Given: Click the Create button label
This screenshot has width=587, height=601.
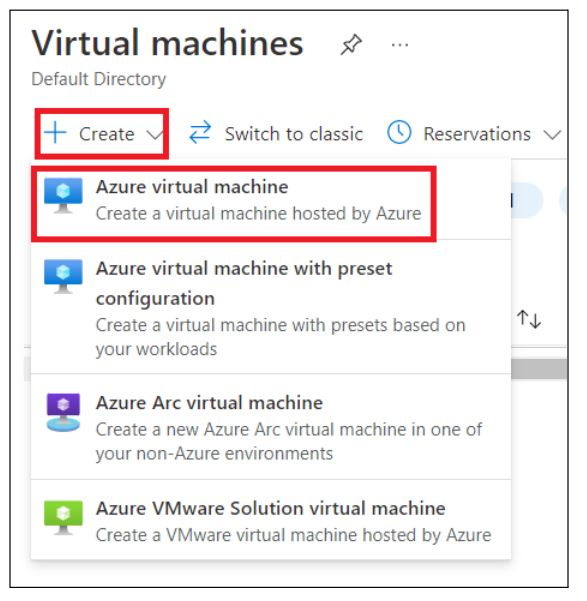Looking at the screenshot, I should [x=107, y=134].
